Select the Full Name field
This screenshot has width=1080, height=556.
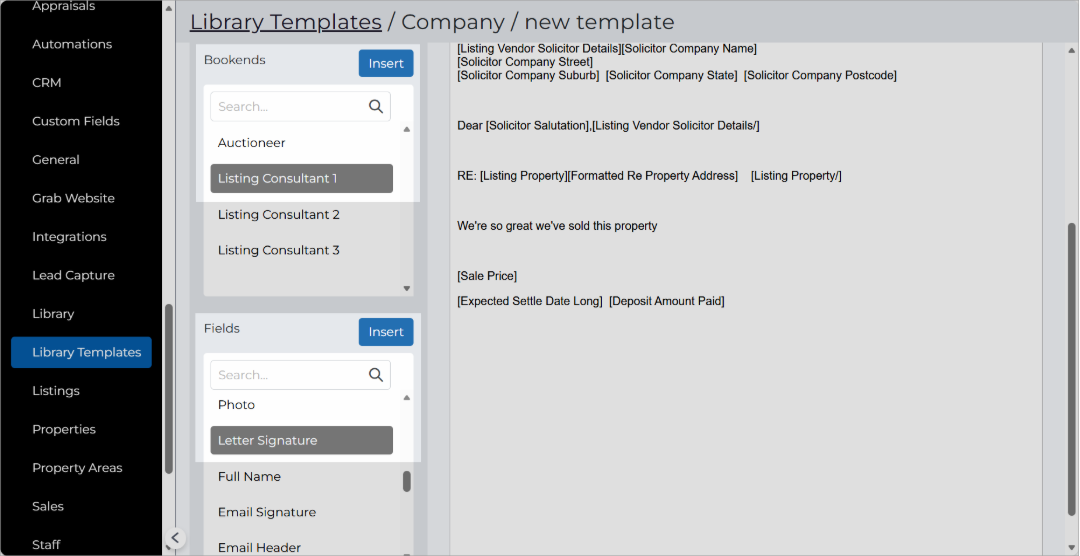(249, 476)
